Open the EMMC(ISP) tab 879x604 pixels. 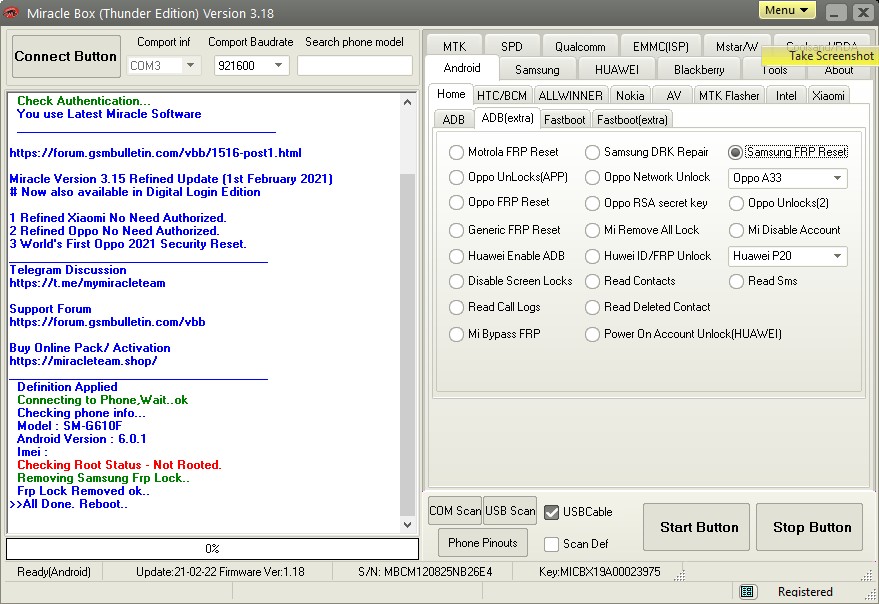coord(660,47)
